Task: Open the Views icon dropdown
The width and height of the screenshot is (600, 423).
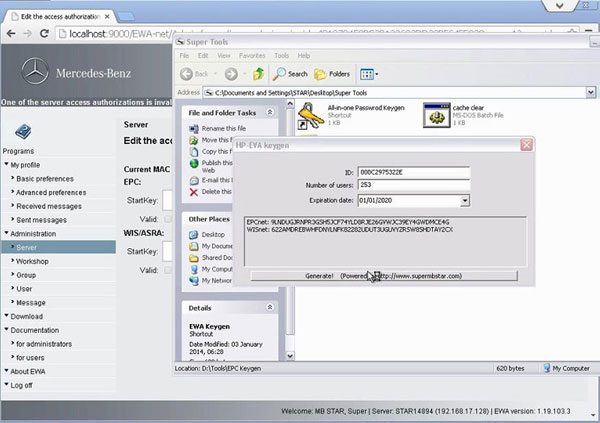Action: pyautogui.click(x=369, y=74)
